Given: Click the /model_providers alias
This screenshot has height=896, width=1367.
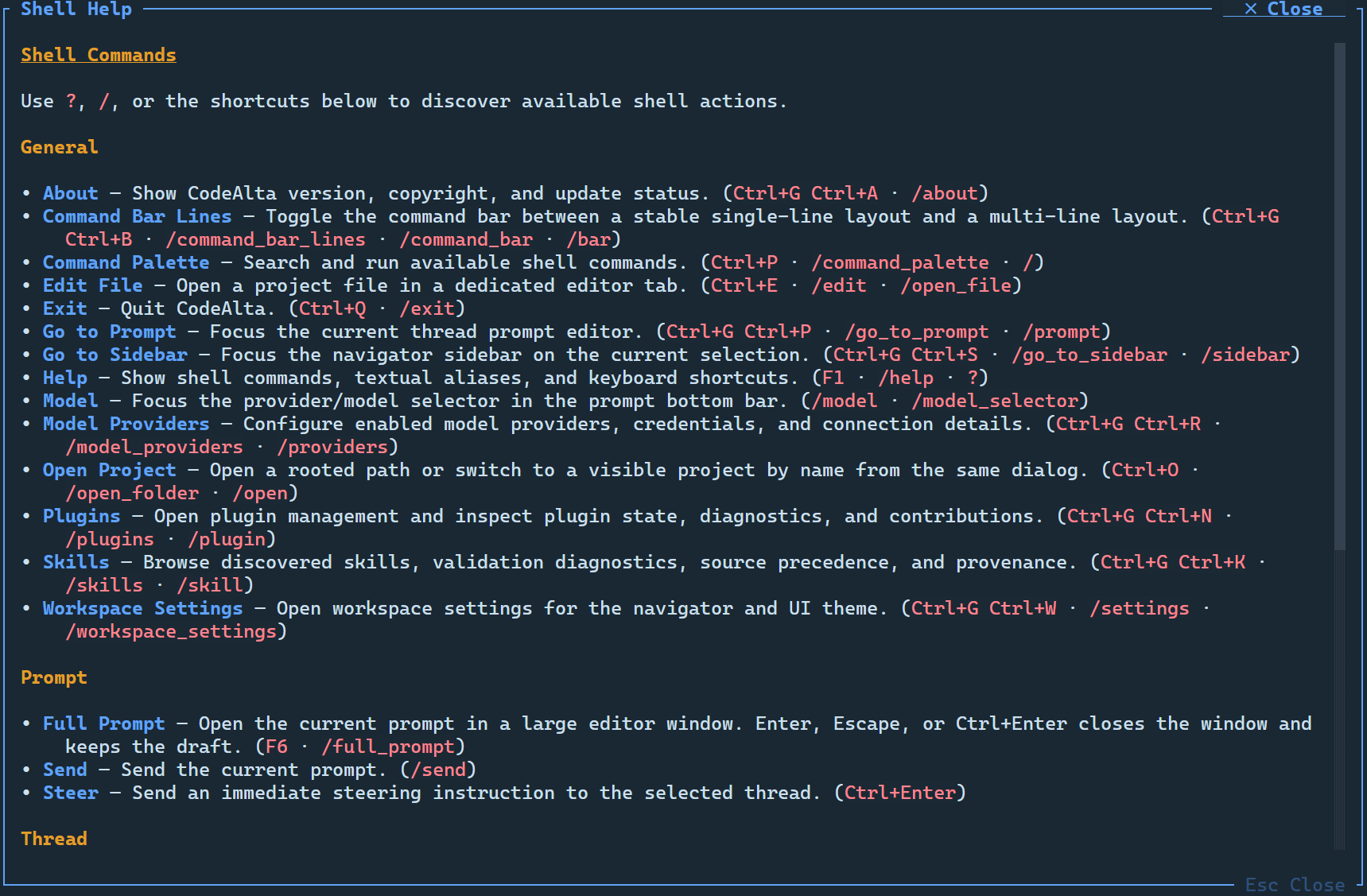Looking at the screenshot, I should [x=154, y=447].
